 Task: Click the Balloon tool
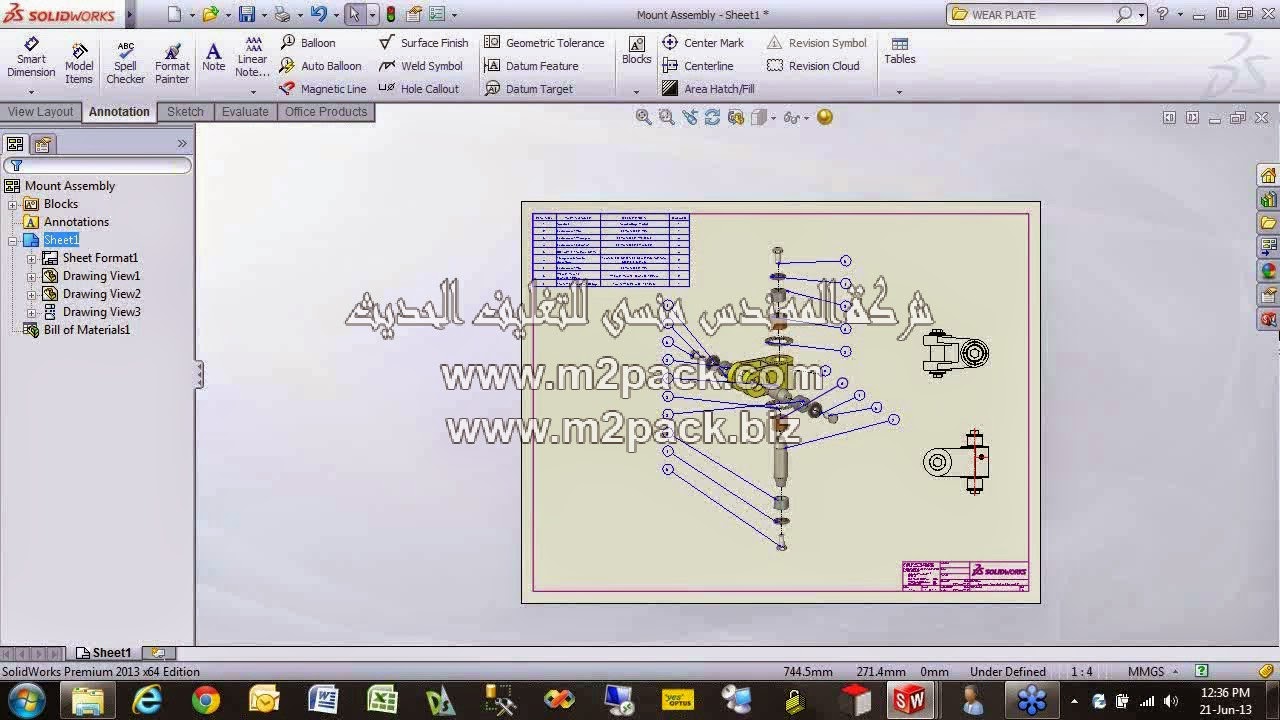point(308,43)
